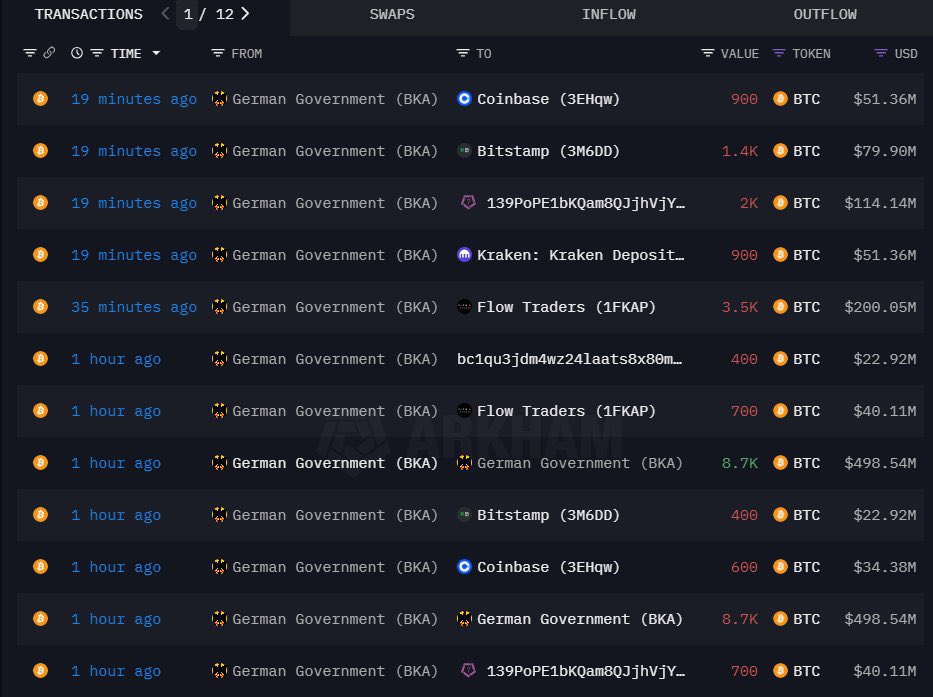The width and height of the screenshot is (933, 697).
Task: Click BTC token icon in Coinbase $51.36M row
Action: coord(780,98)
